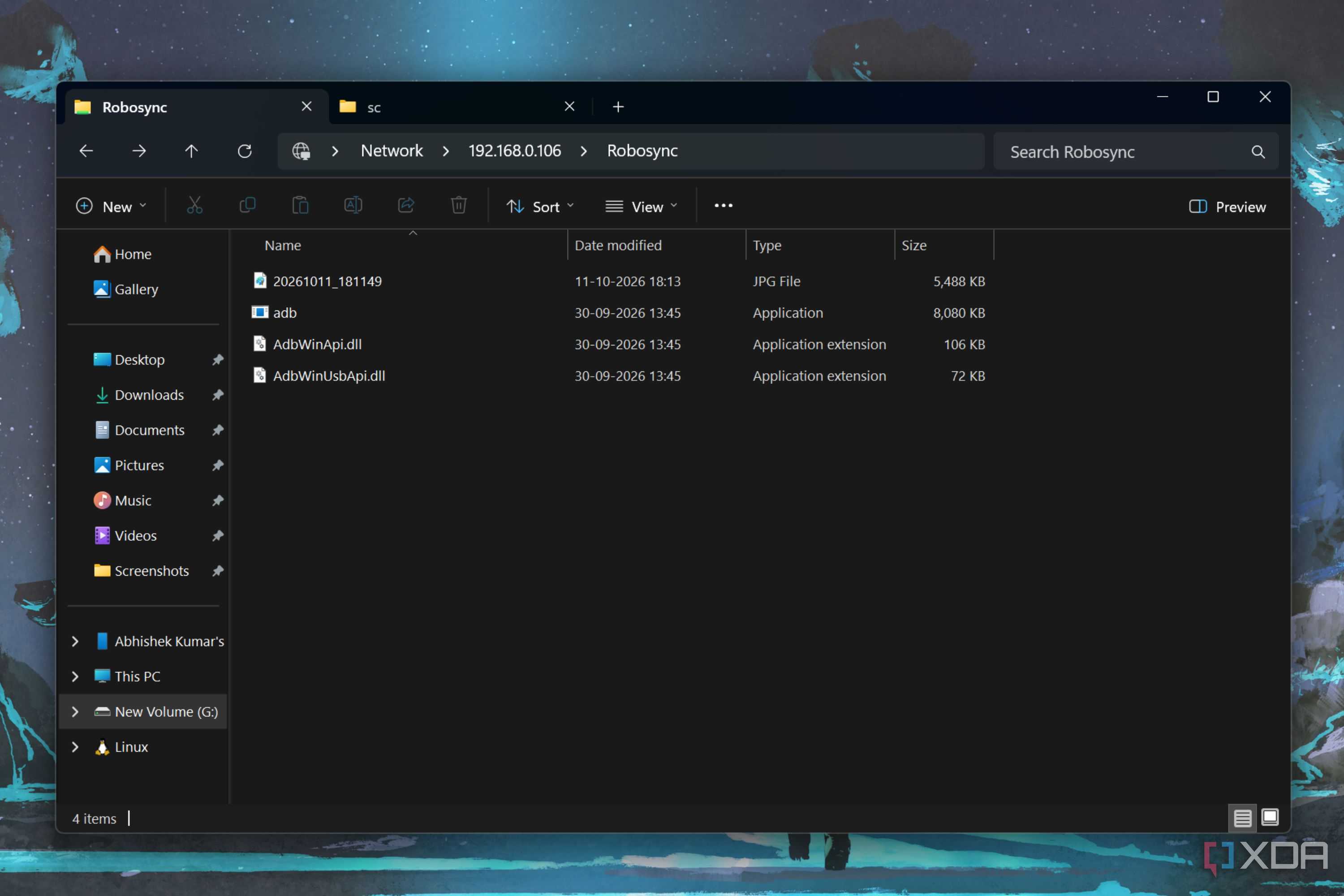Open the New dropdown menu
Image resolution: width=1344 pixels, height=896 pixels.
click(x=112, y=207)
